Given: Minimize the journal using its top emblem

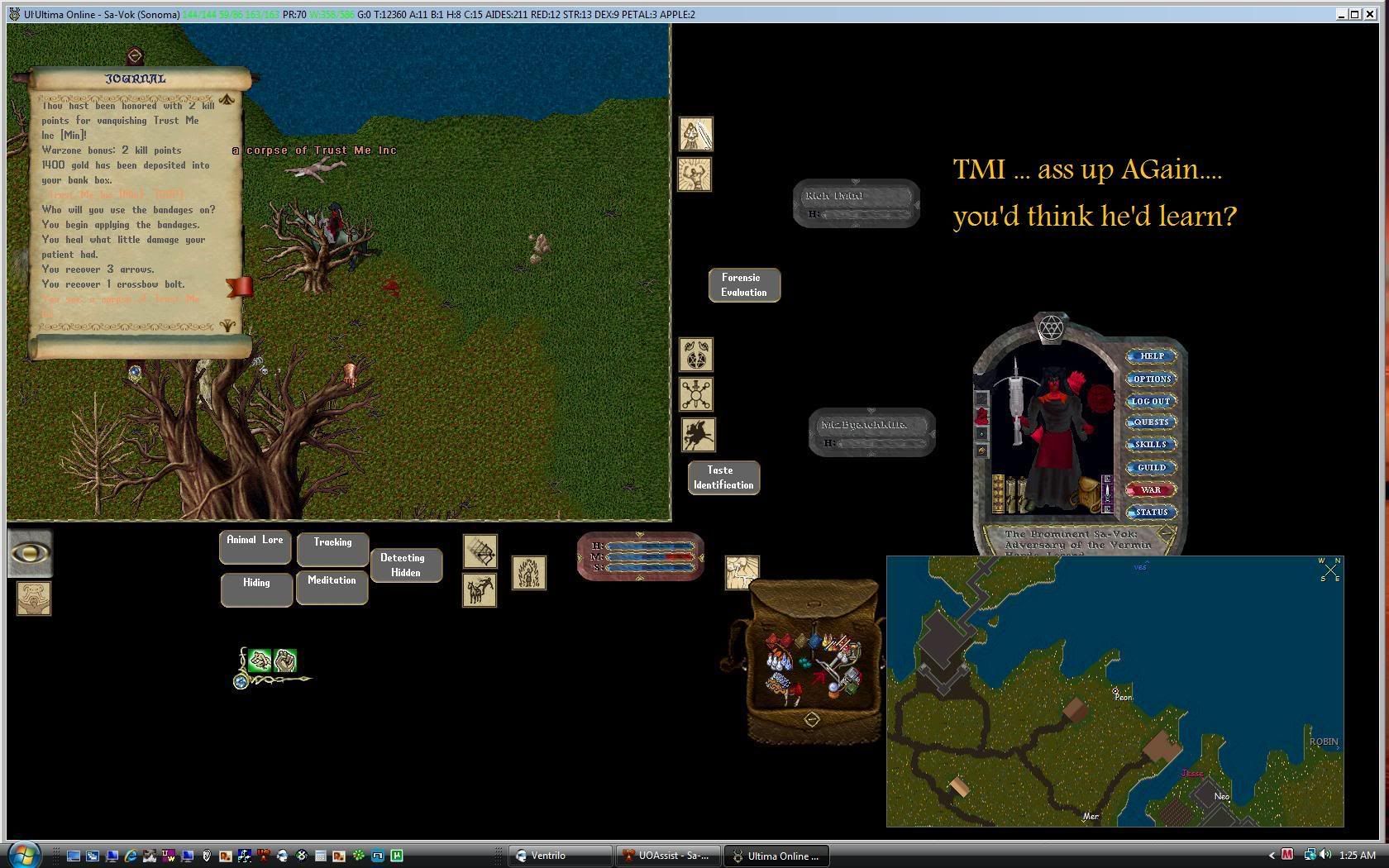Looking at the screenshot, I should [x=135, y=56].
